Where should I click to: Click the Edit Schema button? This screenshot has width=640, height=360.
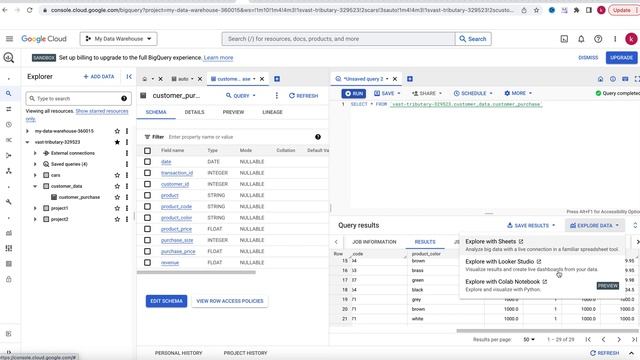click(x=167, y=301)
